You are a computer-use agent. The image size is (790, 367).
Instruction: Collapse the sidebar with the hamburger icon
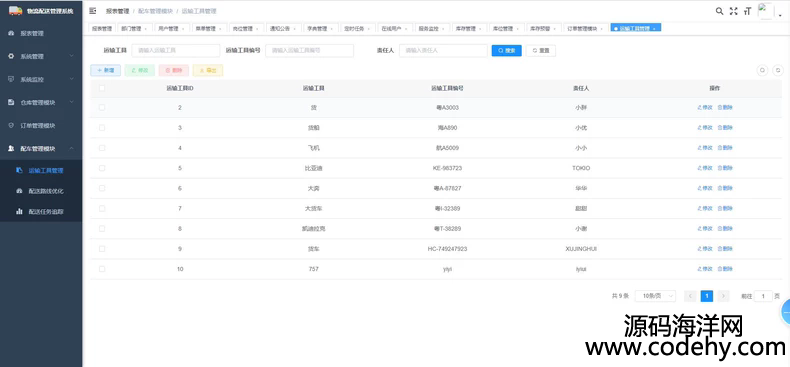coord(93,11)
